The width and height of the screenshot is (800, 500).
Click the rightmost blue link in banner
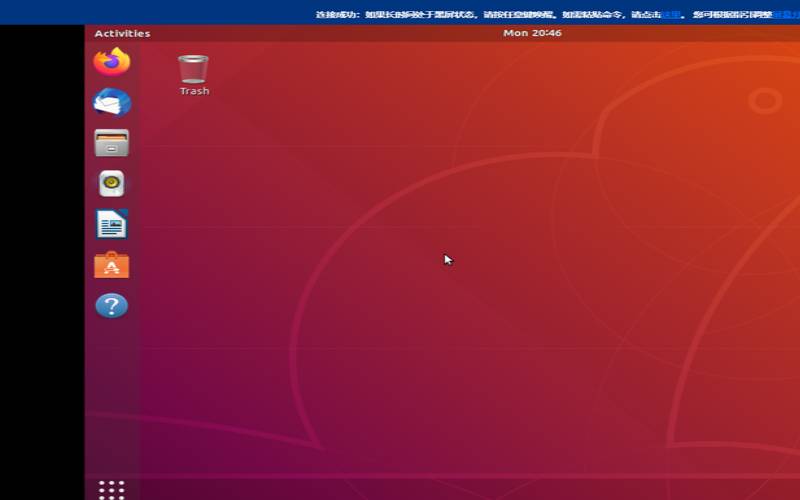pyautogui.click(x=786, y=15)
